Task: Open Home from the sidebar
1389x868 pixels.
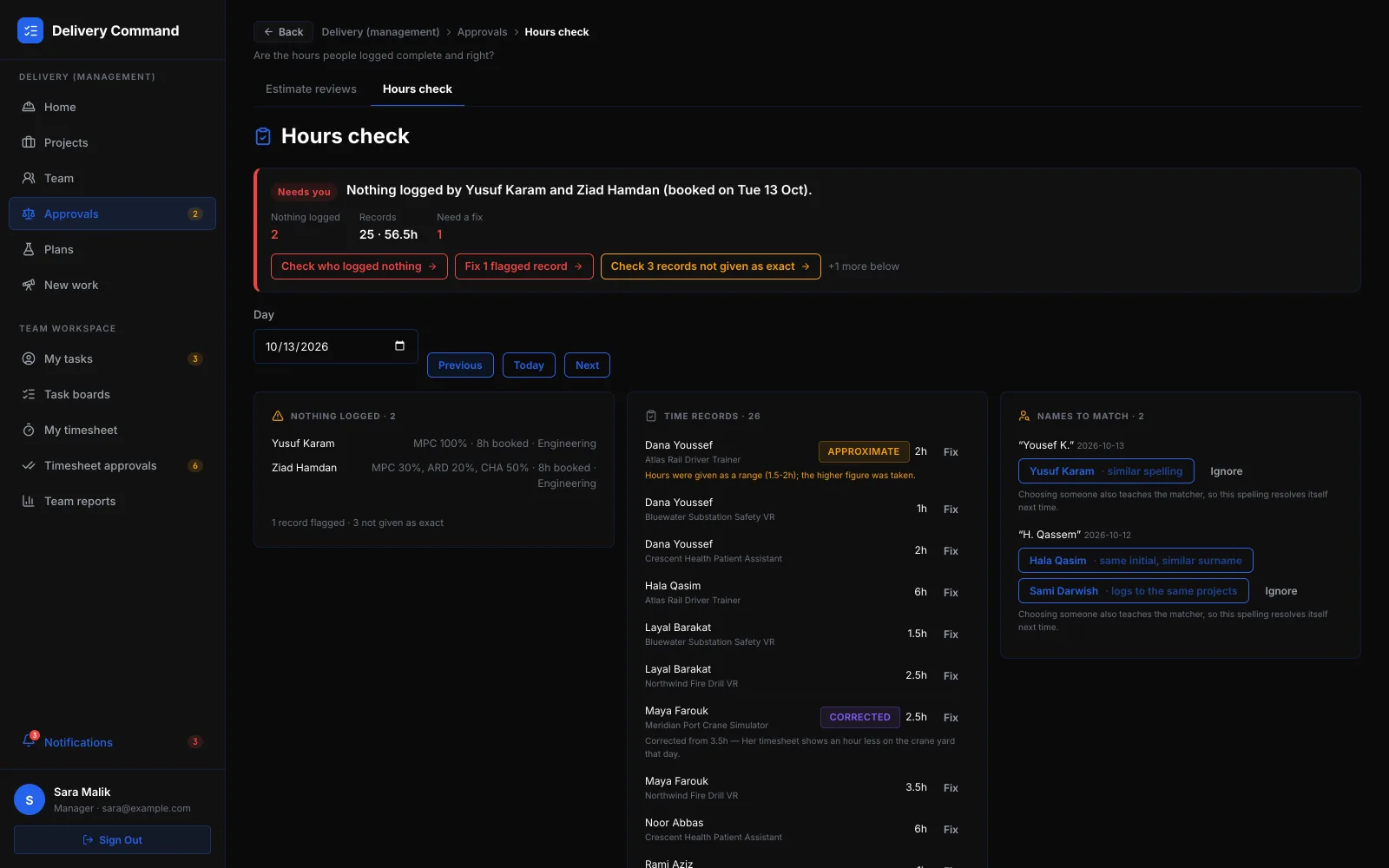Action: click(112, 107)
